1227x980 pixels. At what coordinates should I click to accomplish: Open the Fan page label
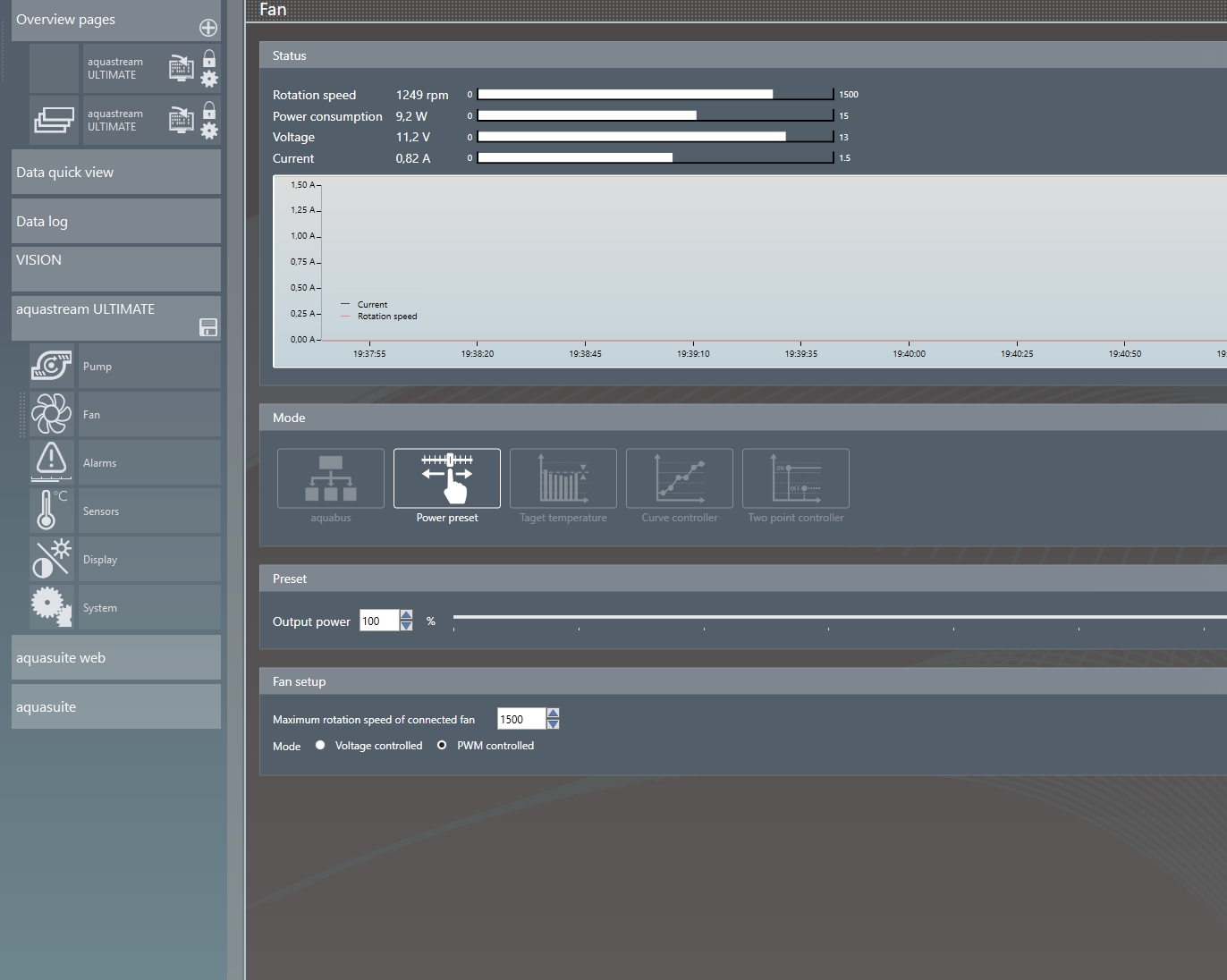click(149, 414)
